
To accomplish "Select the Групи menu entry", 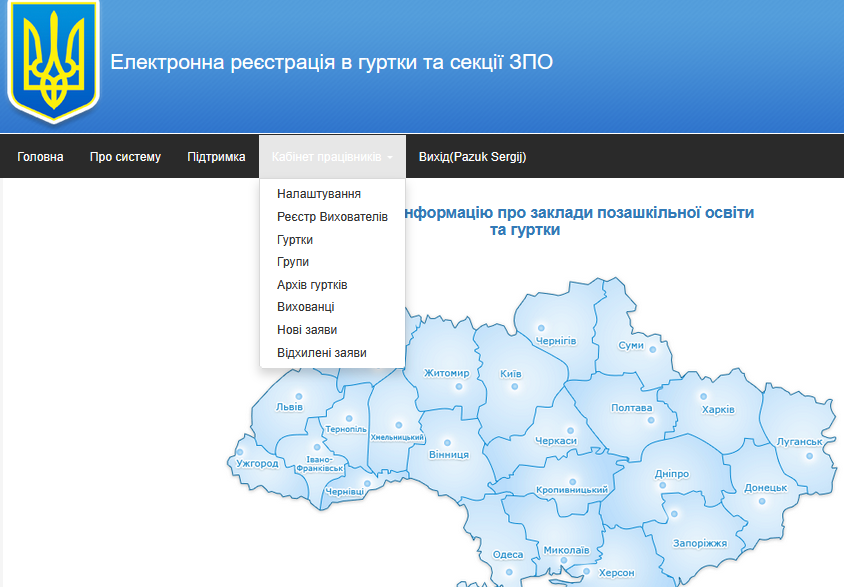I will coord(293,262).
